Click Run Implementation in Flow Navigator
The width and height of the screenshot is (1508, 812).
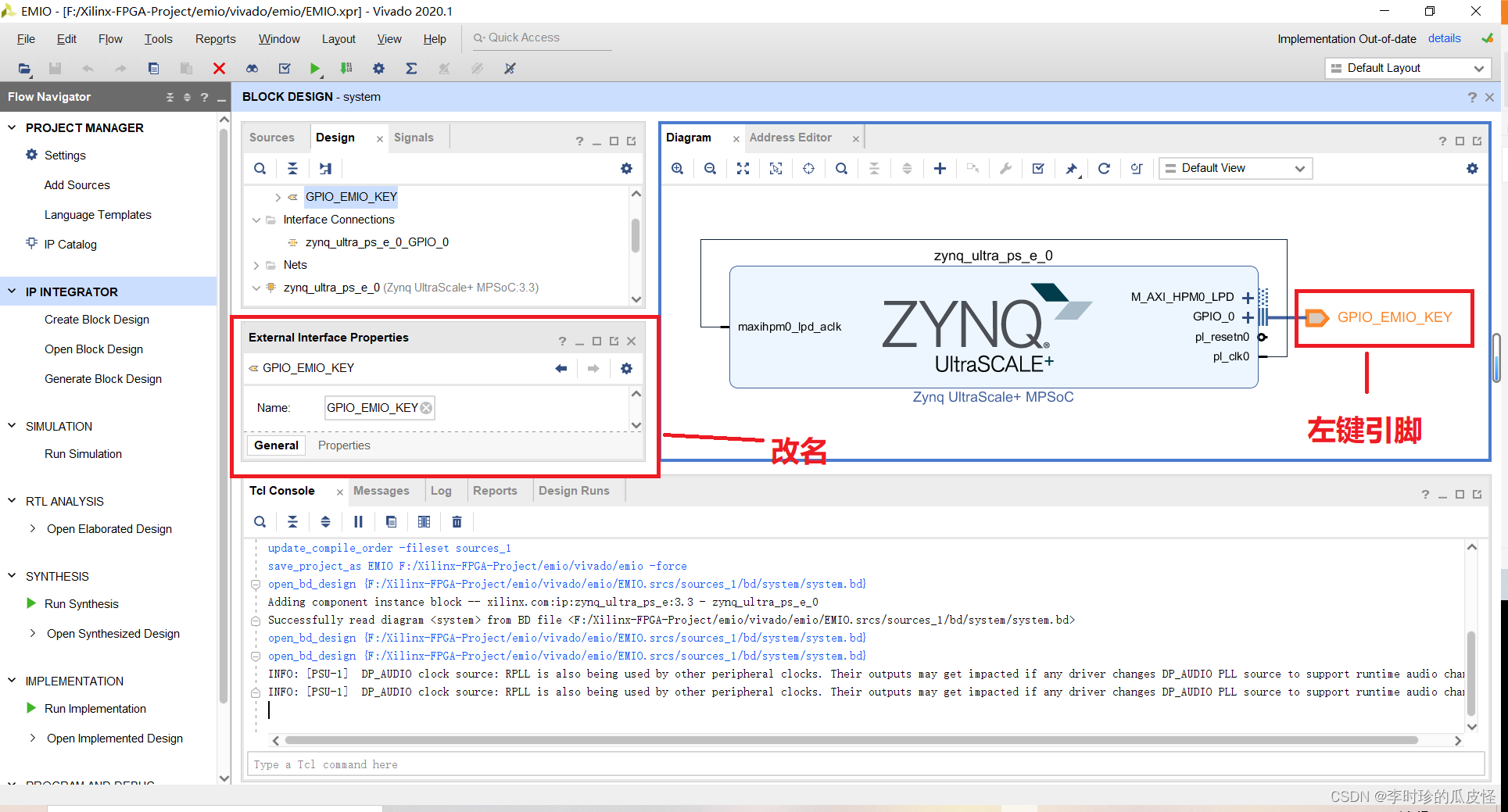pos(95,709)
